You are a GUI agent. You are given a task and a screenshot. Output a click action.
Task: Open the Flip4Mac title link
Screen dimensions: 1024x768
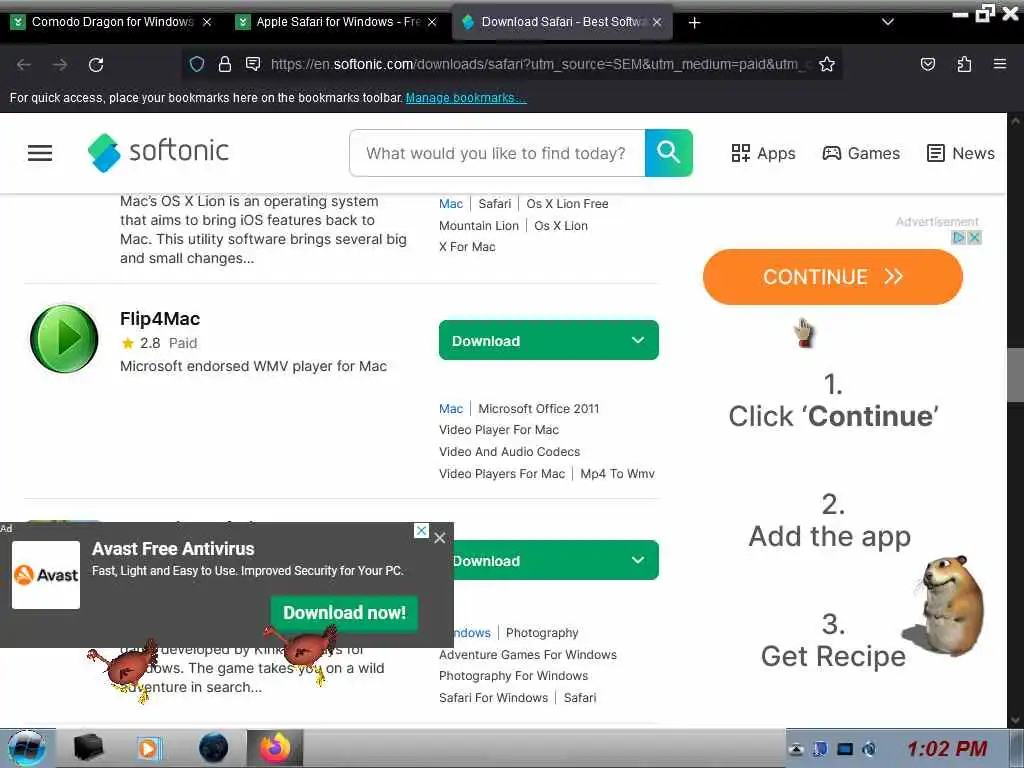tap(160, 319)
